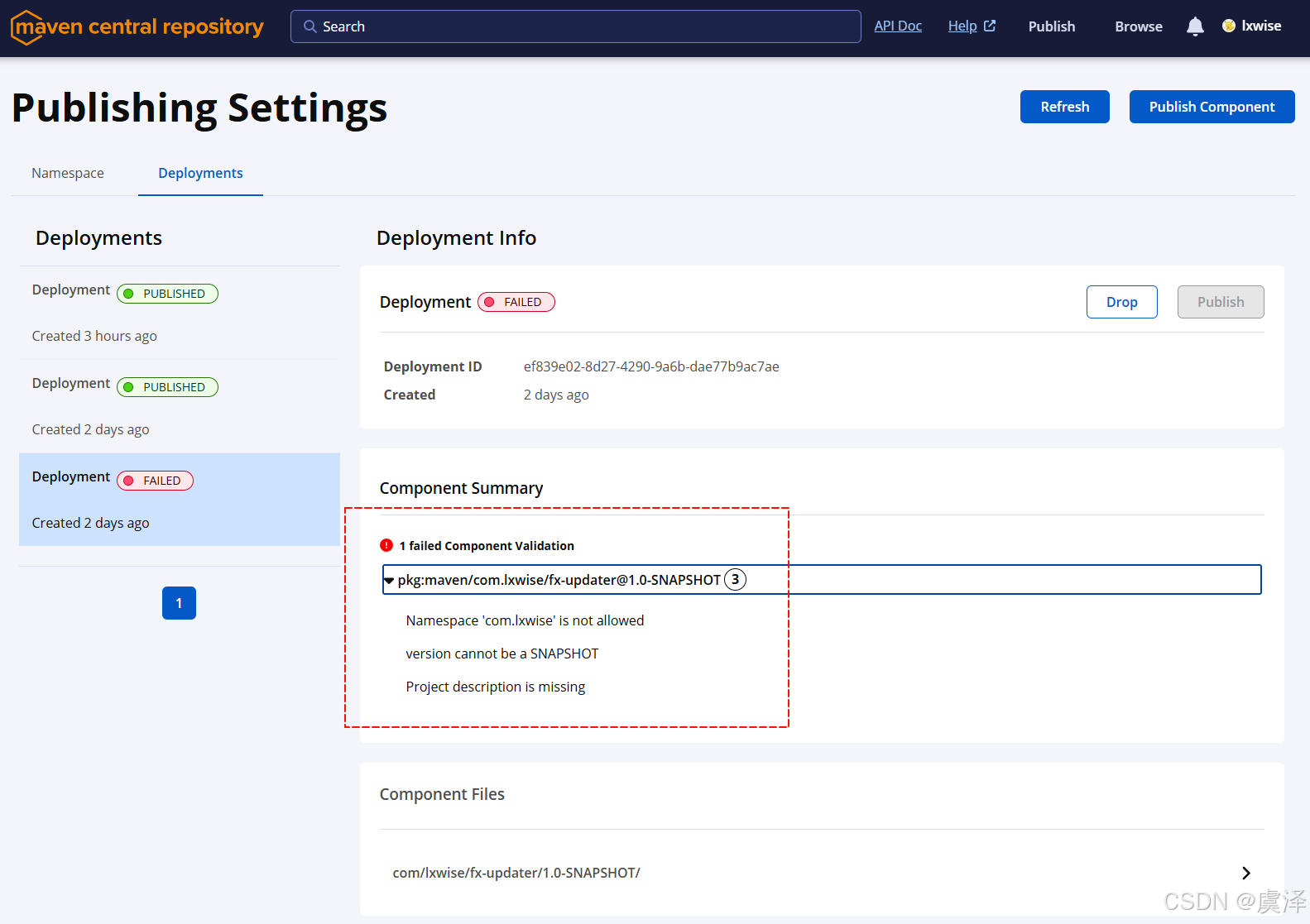Select the failed deployment in the list
This screenshot has height=924, width=1310.
[180, 500]
